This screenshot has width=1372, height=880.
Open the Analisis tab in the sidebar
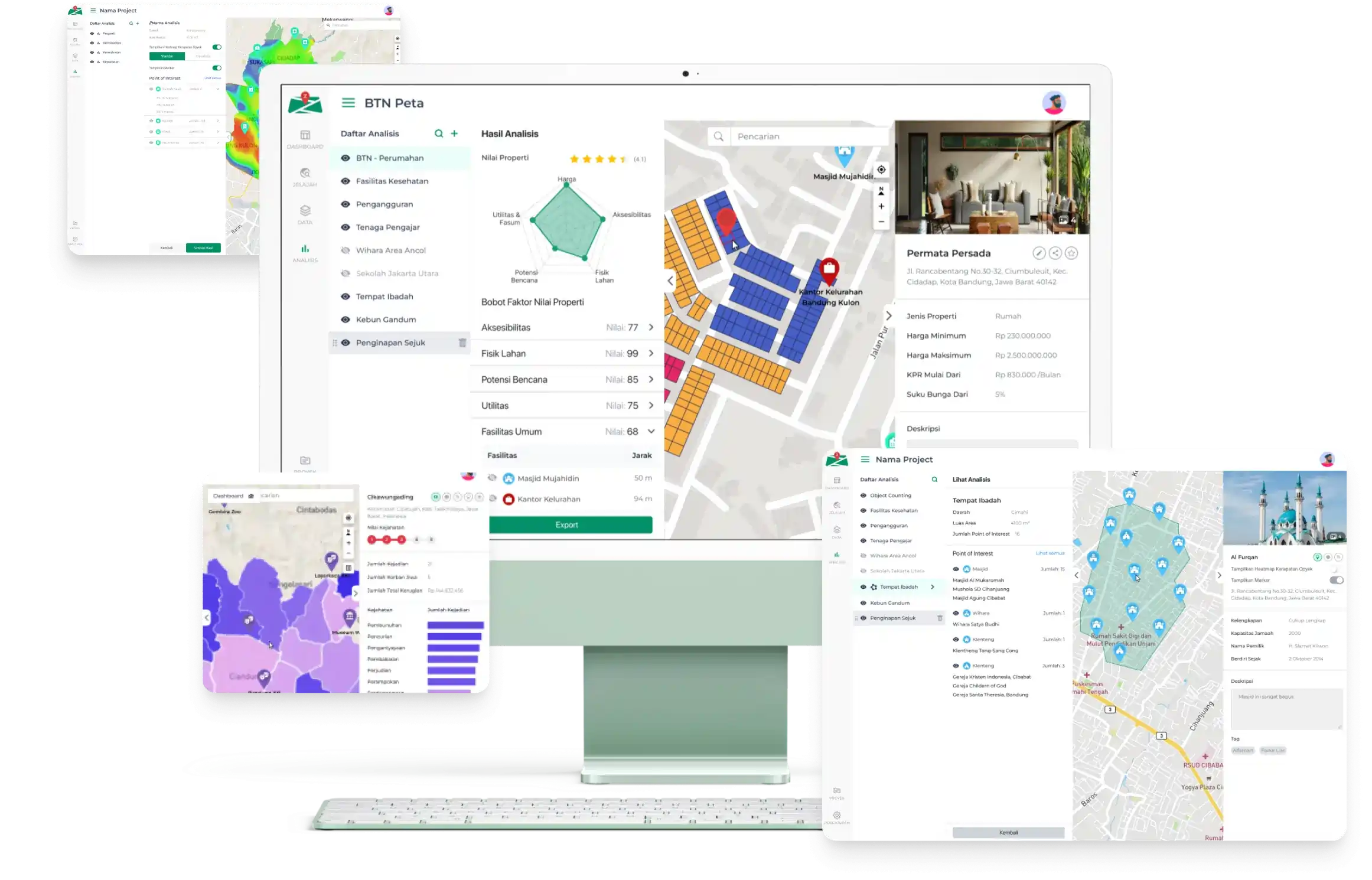click(x=305, y=253)
